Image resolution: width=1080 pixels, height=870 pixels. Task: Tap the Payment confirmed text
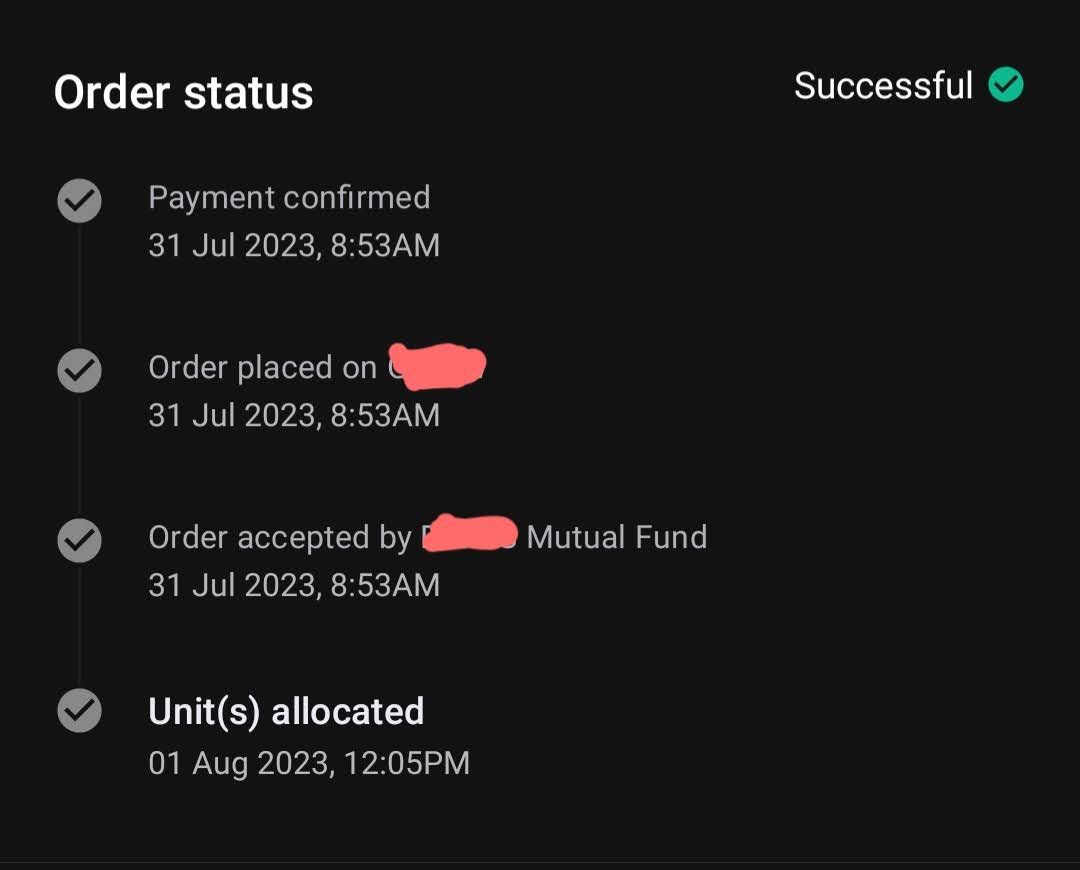[289, 198]
